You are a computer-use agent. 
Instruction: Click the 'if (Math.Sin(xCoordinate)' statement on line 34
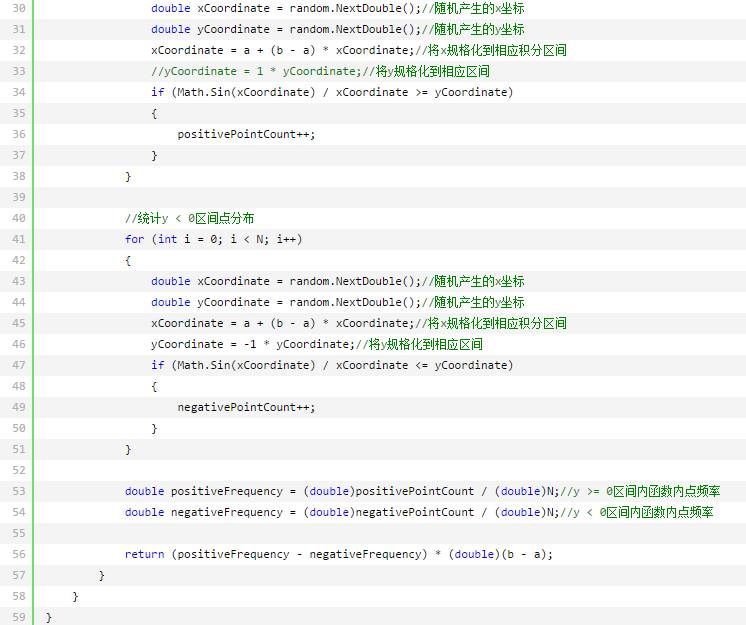click(x=233, y=92)
